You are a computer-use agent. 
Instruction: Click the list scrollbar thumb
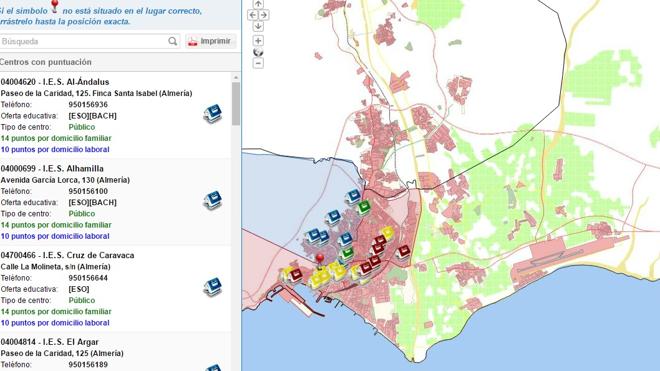pyautogui.click(x=236, y=104)
